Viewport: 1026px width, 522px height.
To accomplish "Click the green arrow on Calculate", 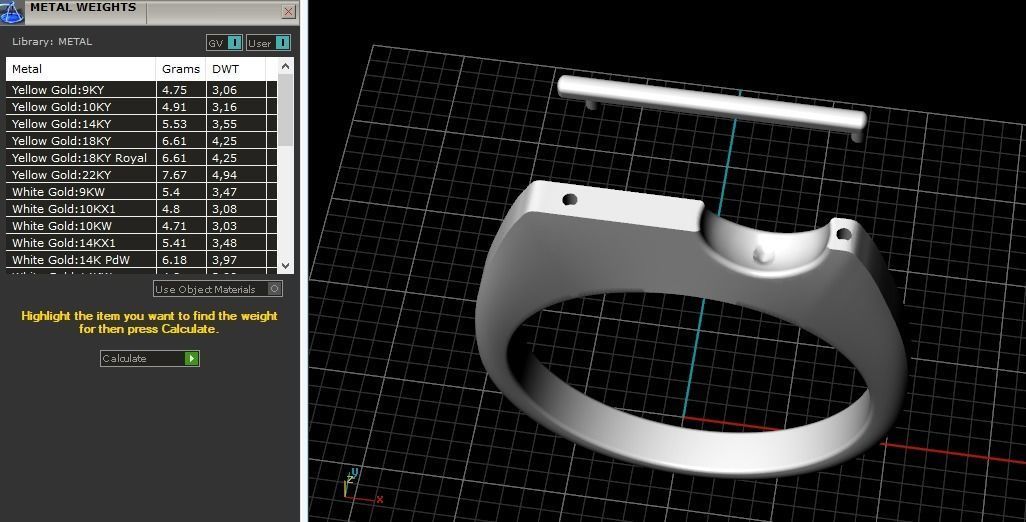I will point(192,358).
